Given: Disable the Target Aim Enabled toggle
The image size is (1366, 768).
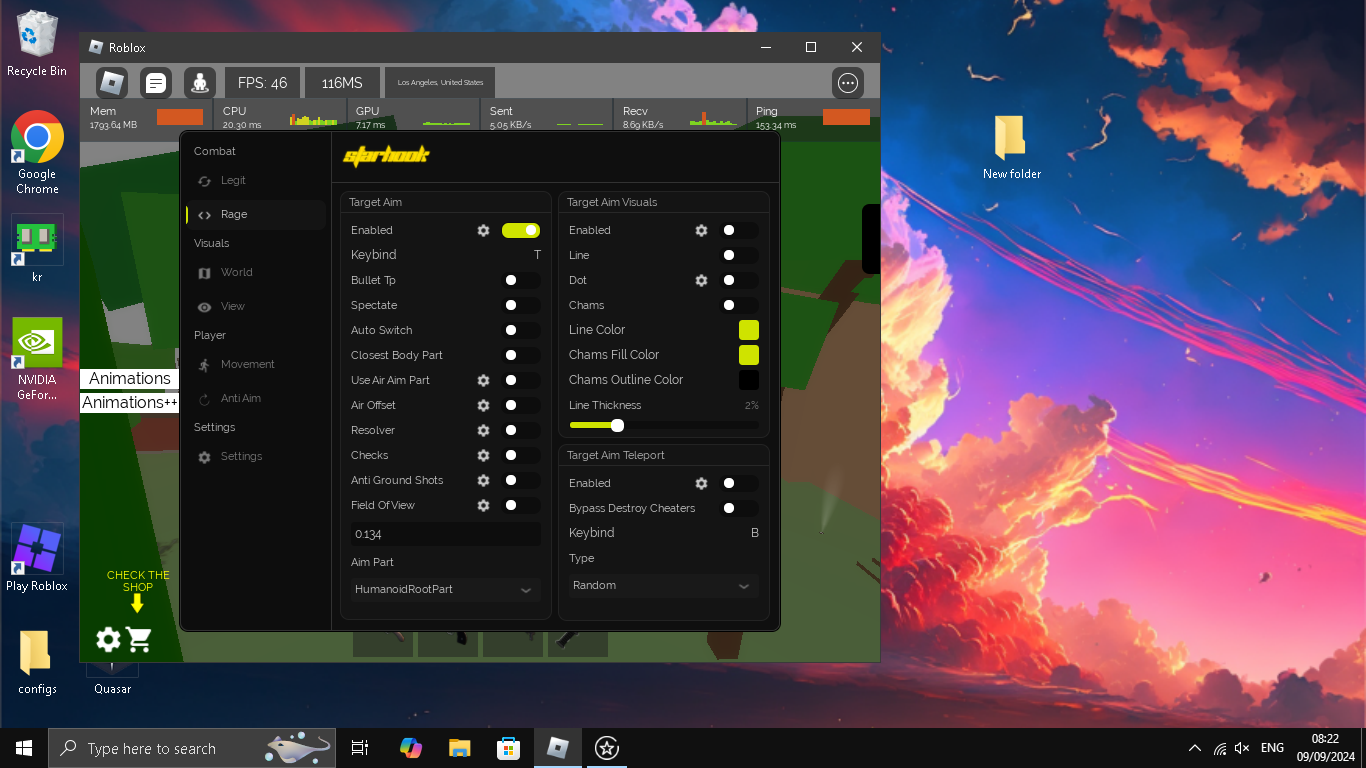Looking at the screenshot, I should 521,230.
